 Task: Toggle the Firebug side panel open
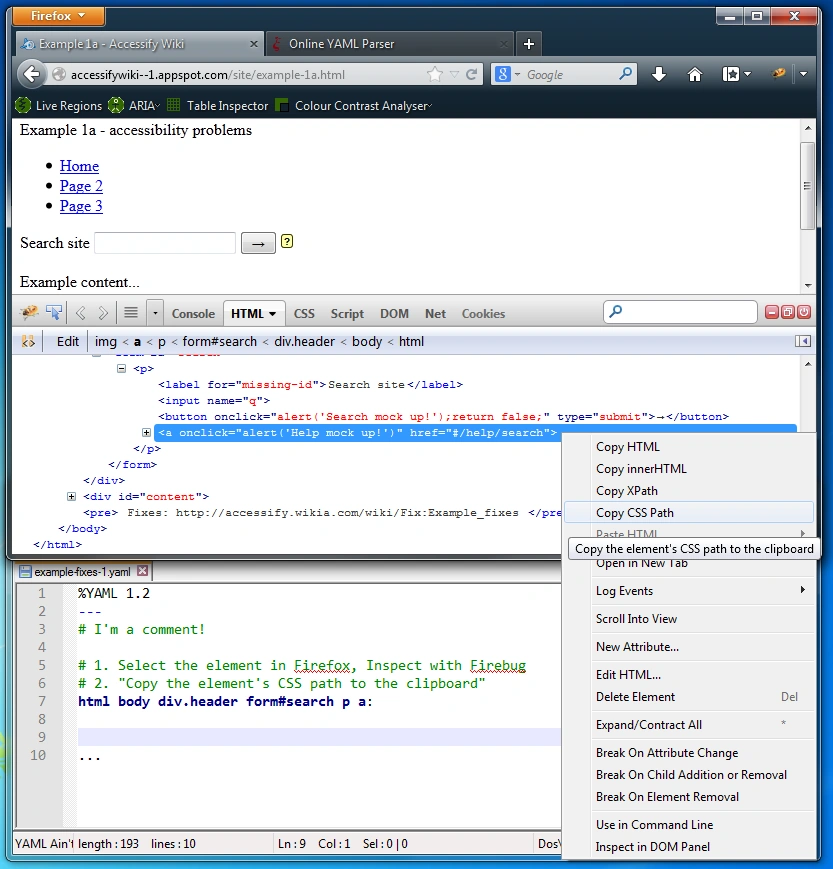(805, 341)
